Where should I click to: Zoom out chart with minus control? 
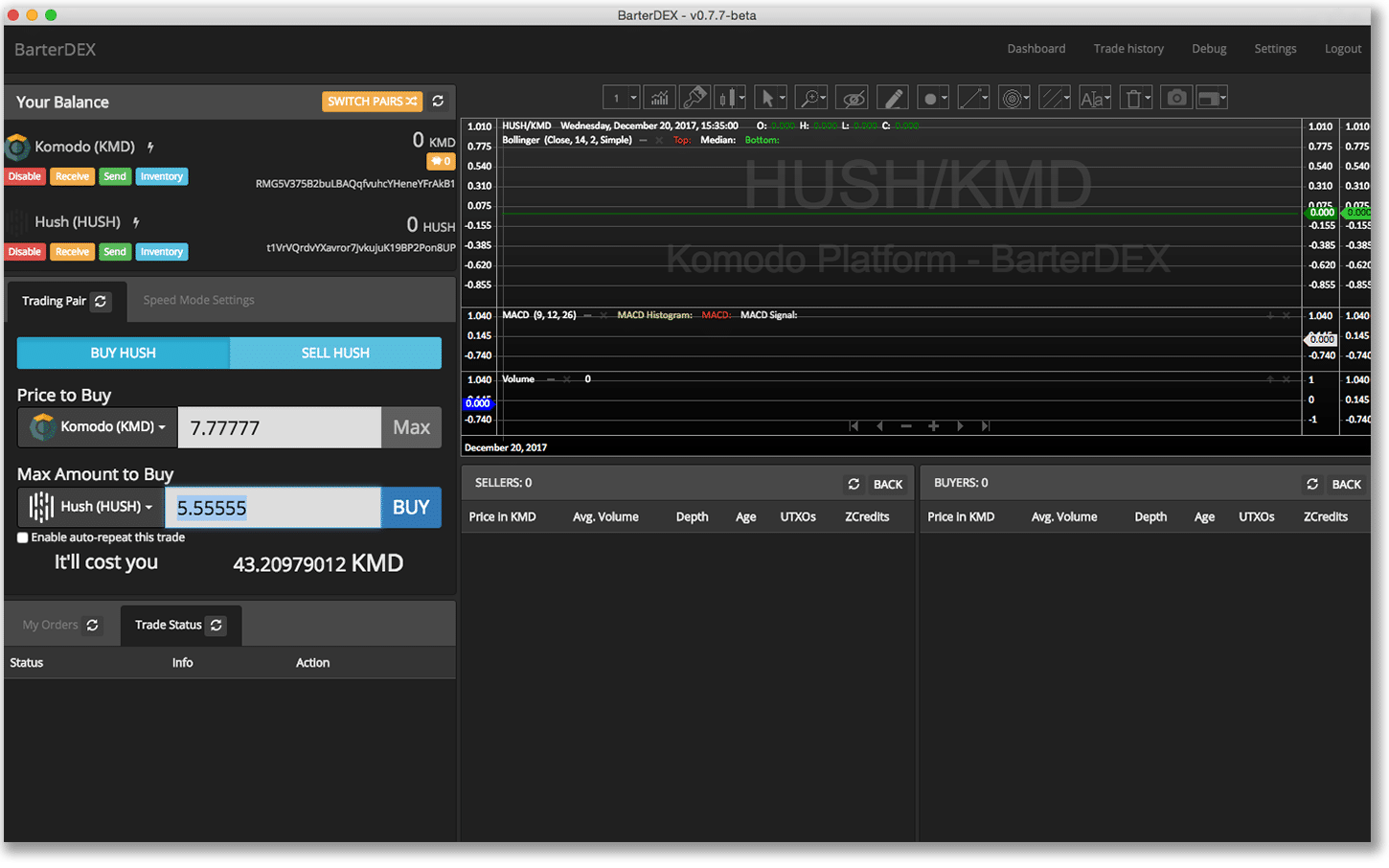tap(906, 425)
